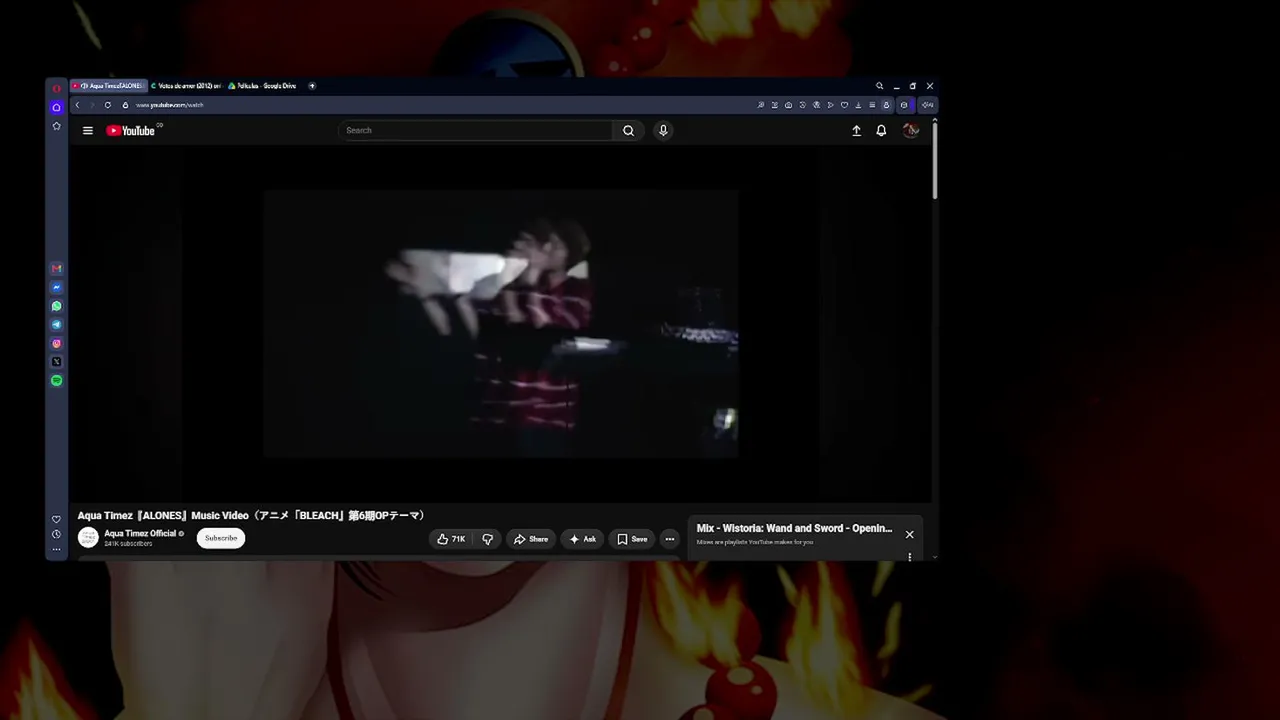This screenshot has width=1280, height=720.
Task: Subscribe to Aqua Timez Official
Action: (x=221, y=538)
